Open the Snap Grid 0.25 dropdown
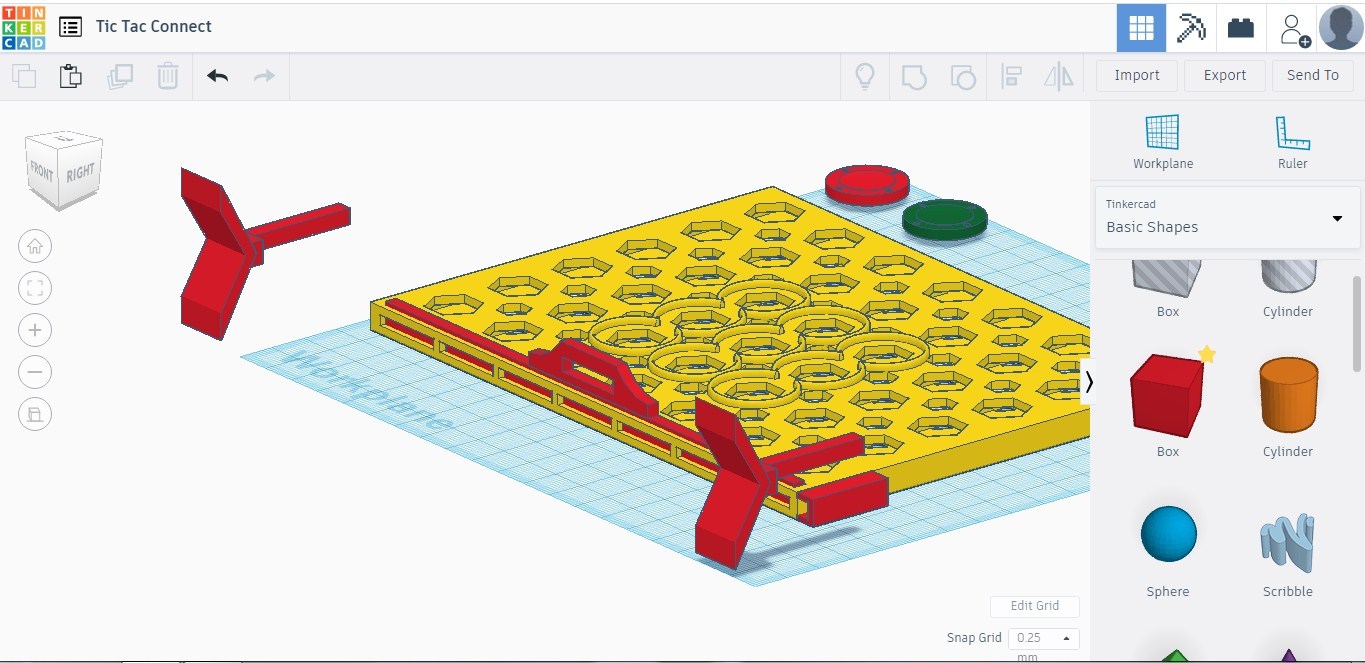 [x=1043, y=638]
